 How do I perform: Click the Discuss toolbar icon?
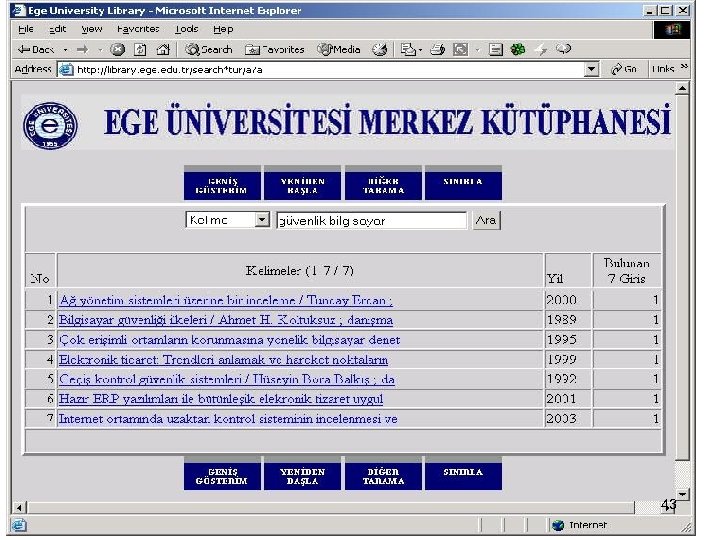(495, 49)
